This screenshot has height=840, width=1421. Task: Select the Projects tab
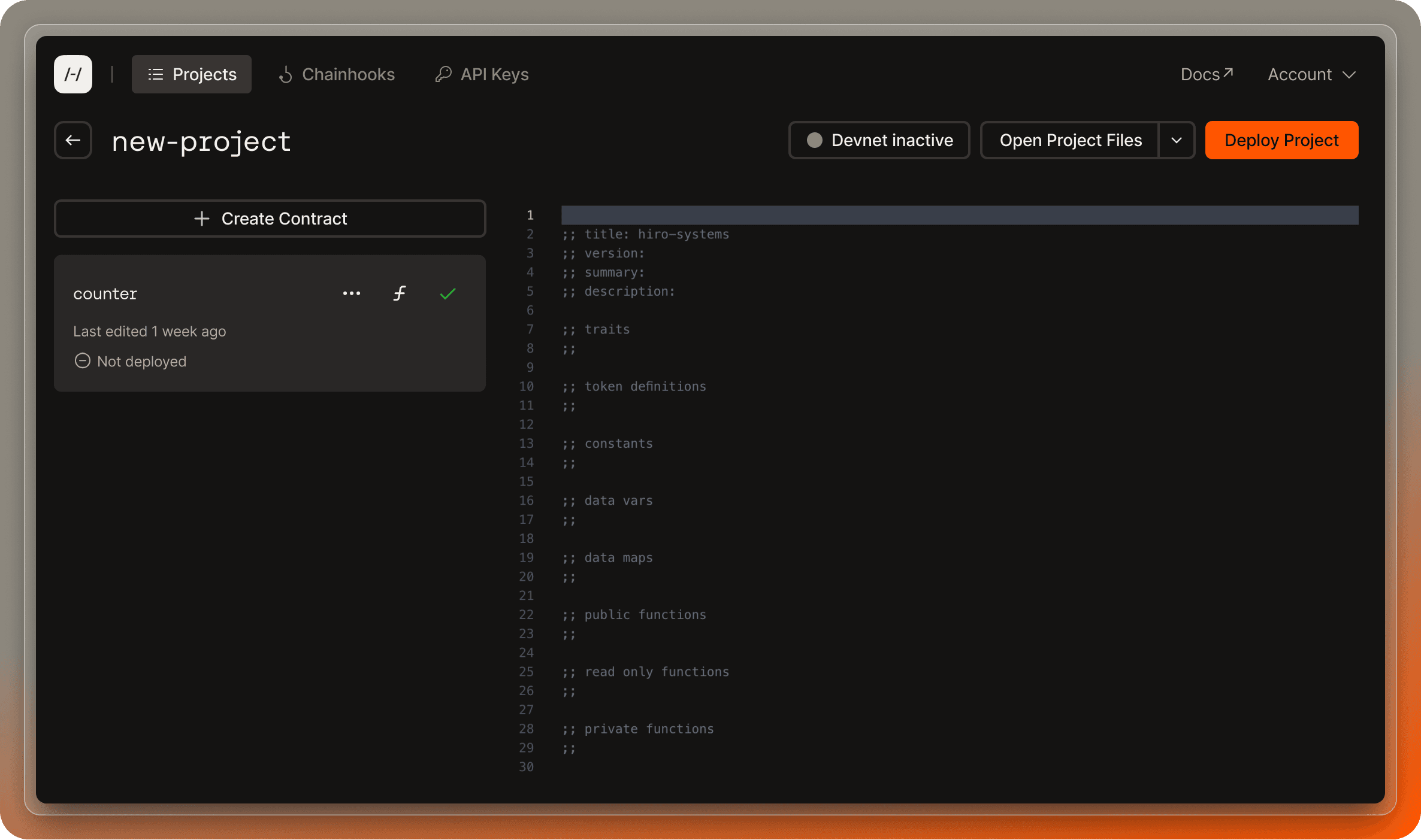click(191, 74)
